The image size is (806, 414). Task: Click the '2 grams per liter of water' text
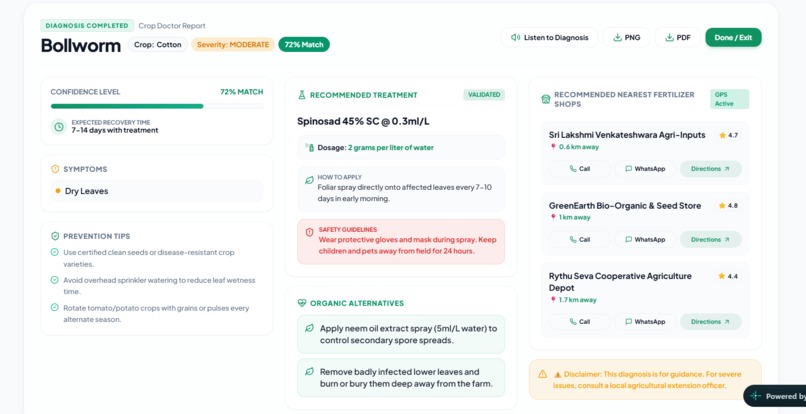pos(391,148)
